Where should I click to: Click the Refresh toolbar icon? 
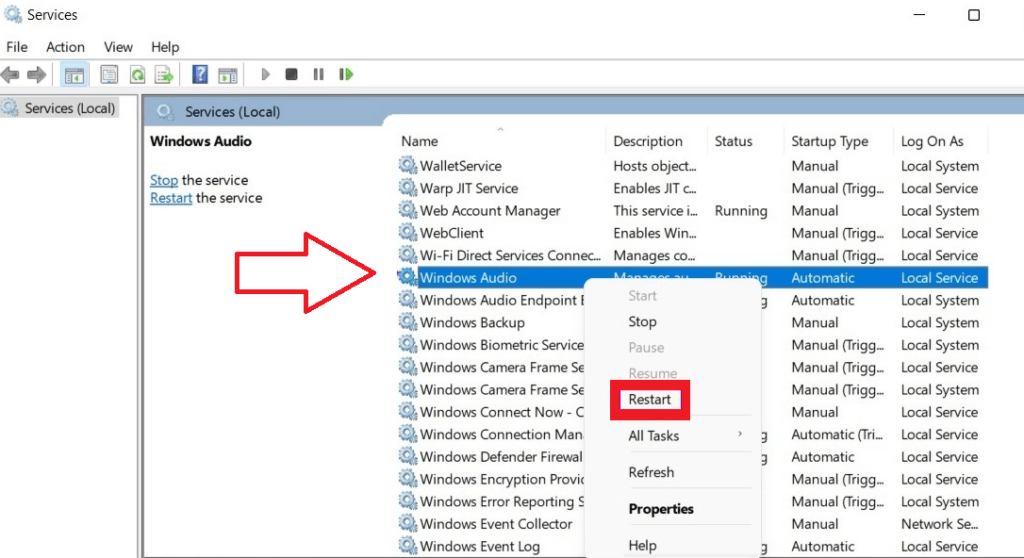pos(137,74)
